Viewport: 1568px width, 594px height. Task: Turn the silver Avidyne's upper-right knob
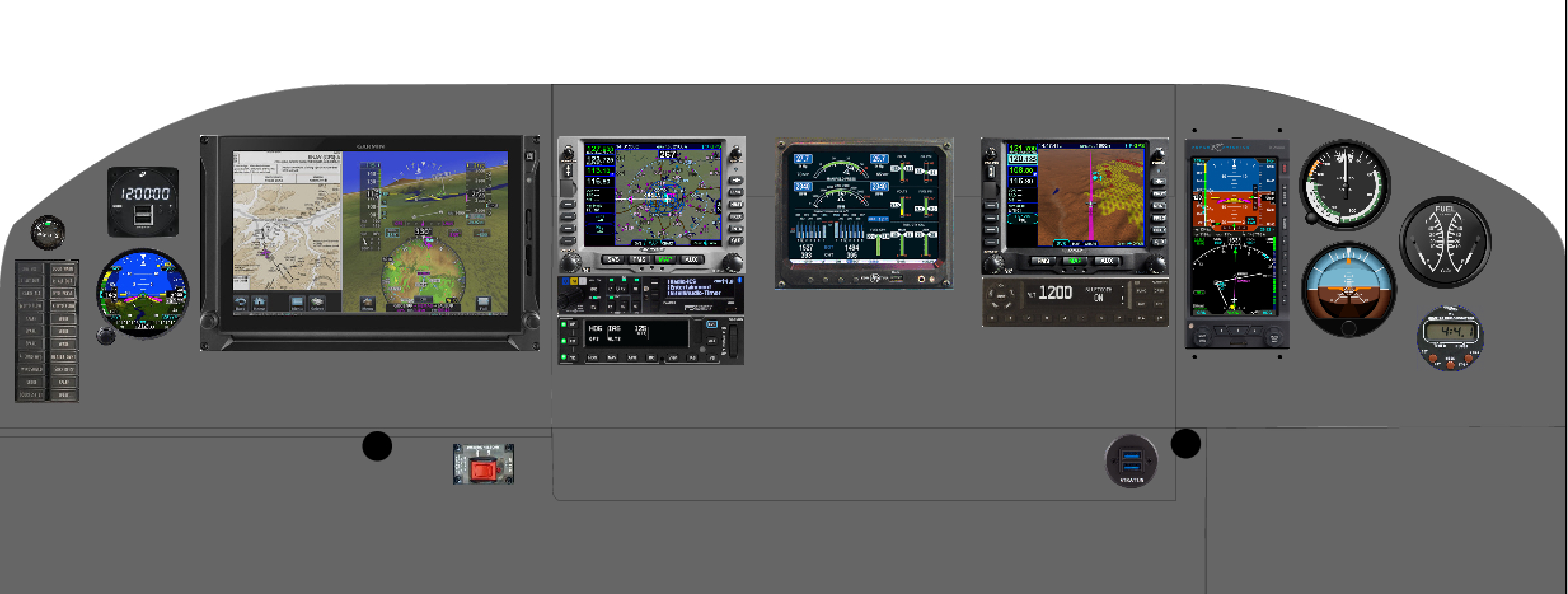(x=735, y=153)
